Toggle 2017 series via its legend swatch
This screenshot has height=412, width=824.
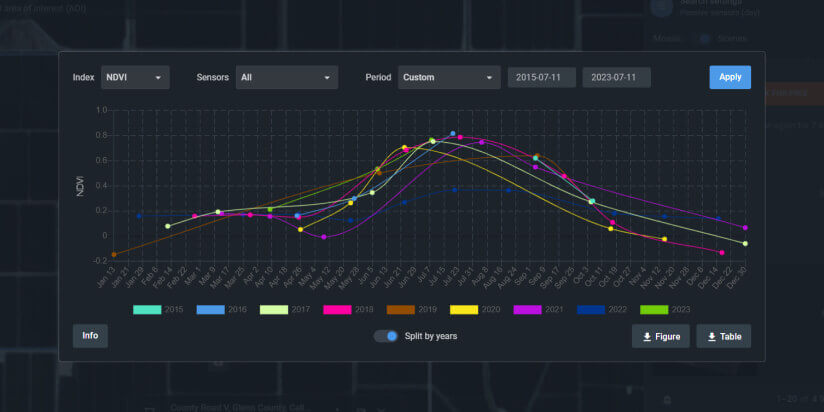274,310
